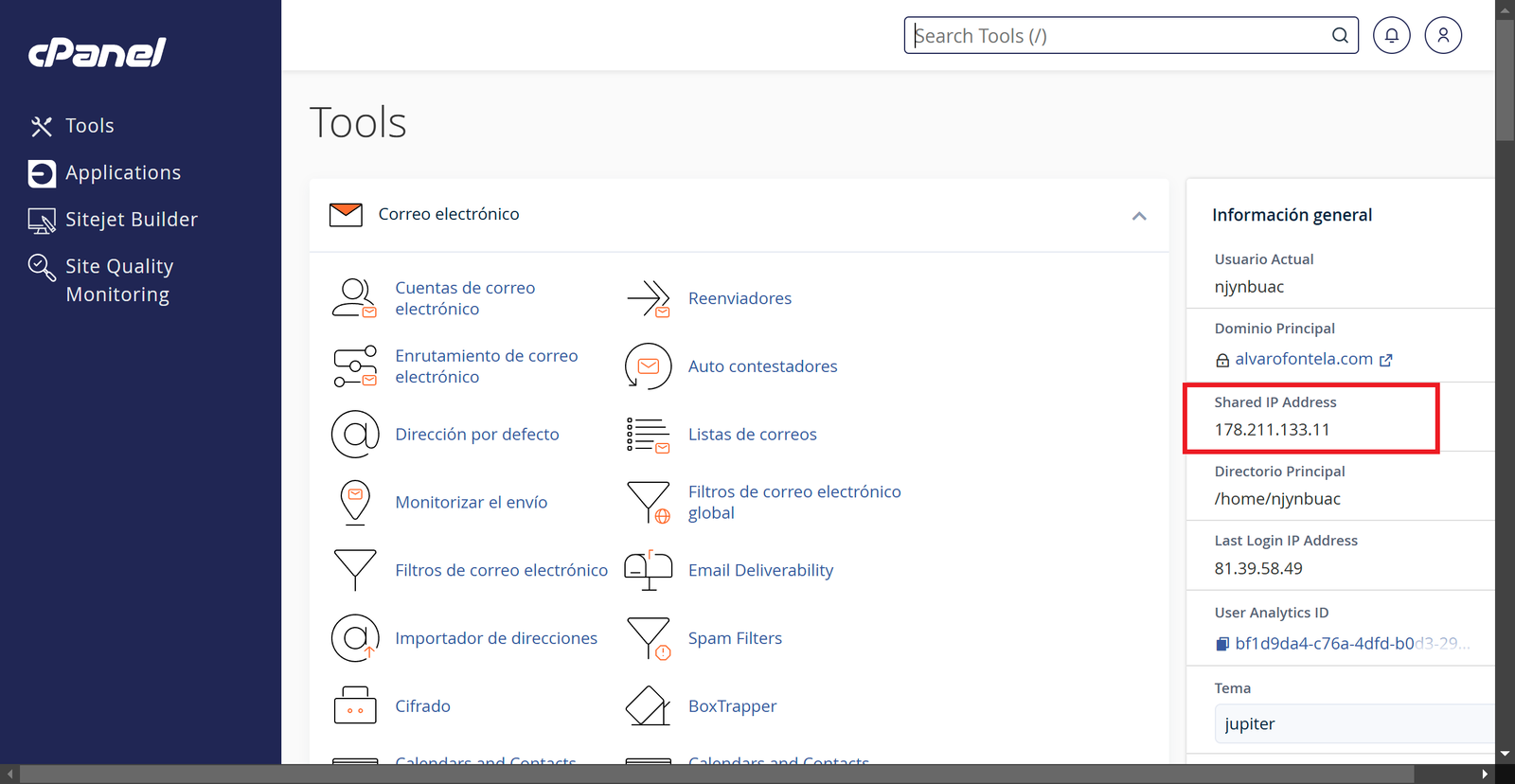Open notifications bell icon

pos(1392,36)
